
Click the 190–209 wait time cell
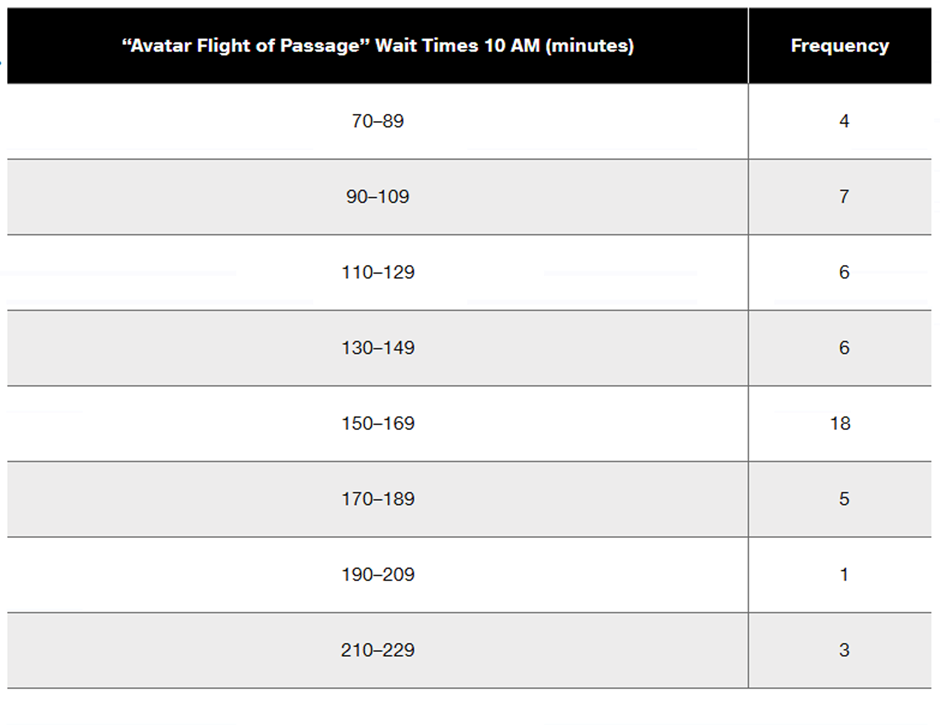[x=378, y=575]
